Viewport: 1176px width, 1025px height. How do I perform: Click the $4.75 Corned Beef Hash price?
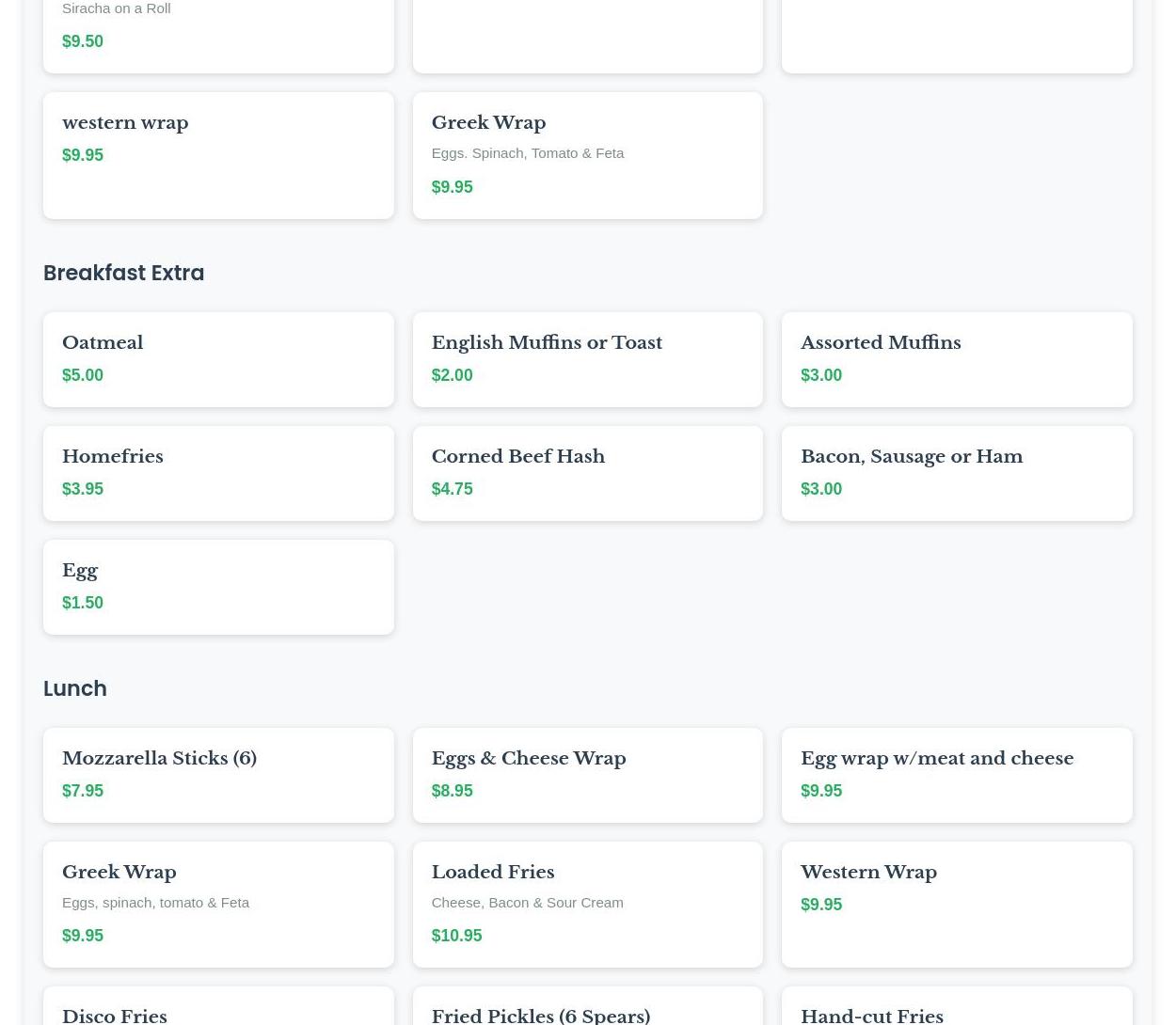452,489
